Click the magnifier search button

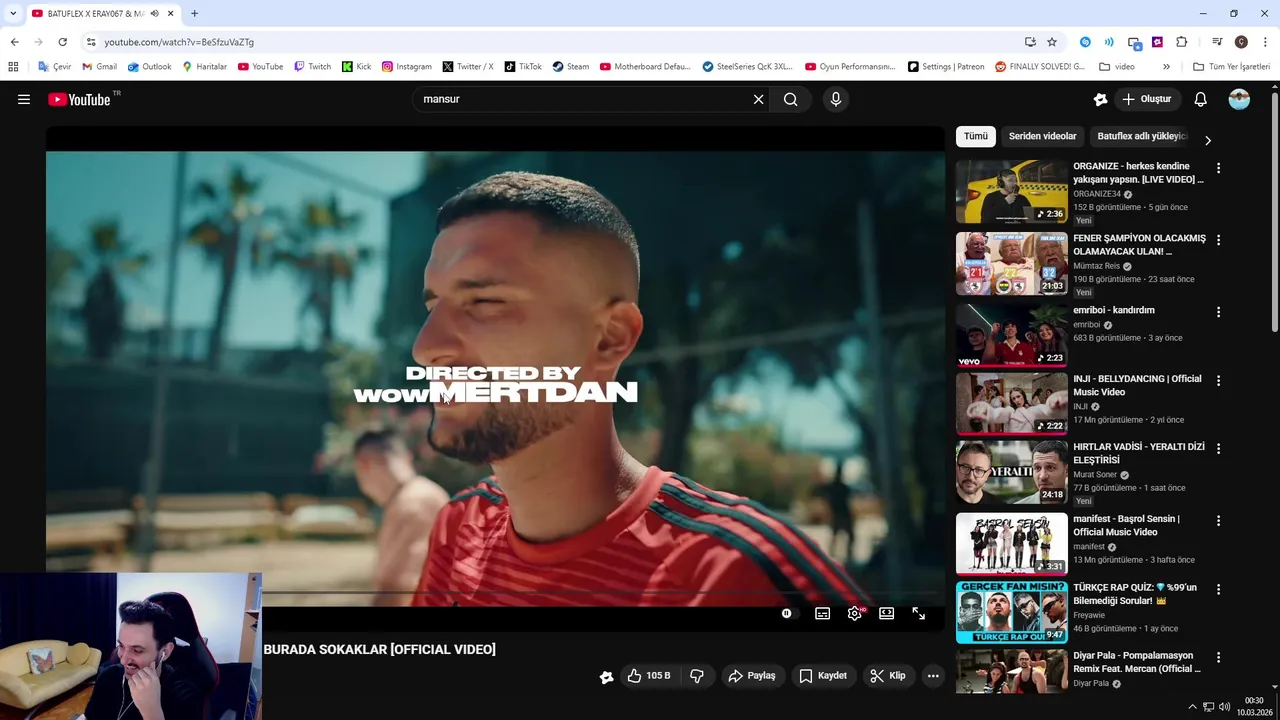pos(791,99)
